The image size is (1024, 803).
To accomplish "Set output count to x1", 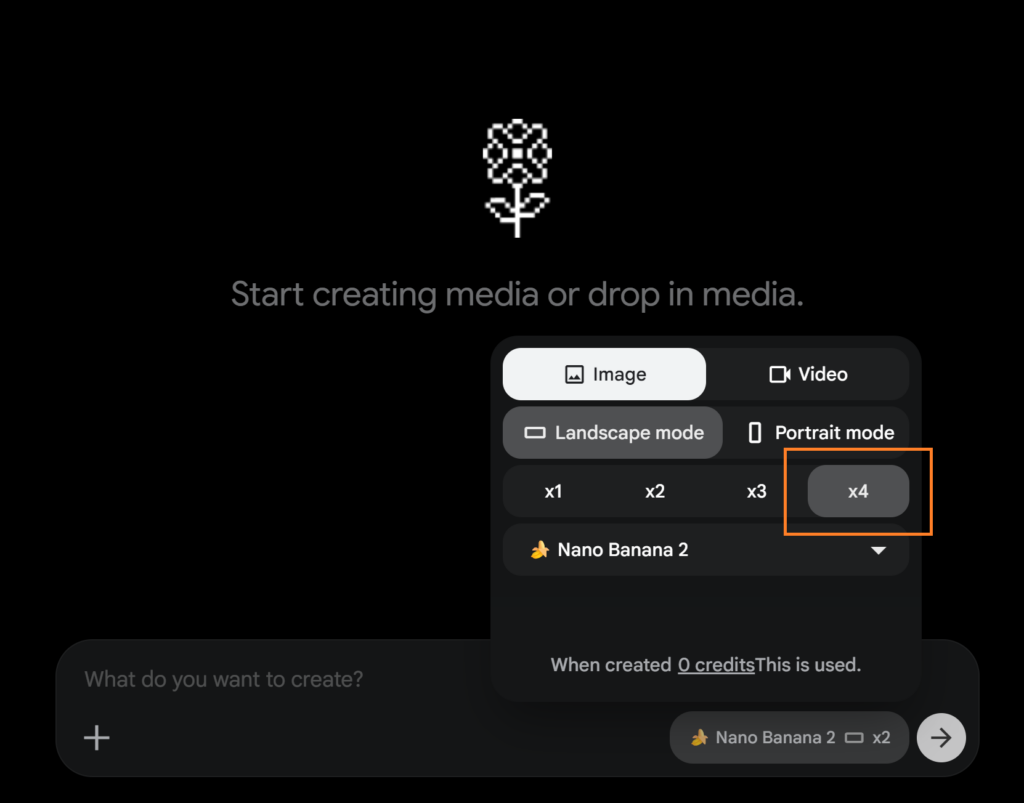I will point(553,492).
